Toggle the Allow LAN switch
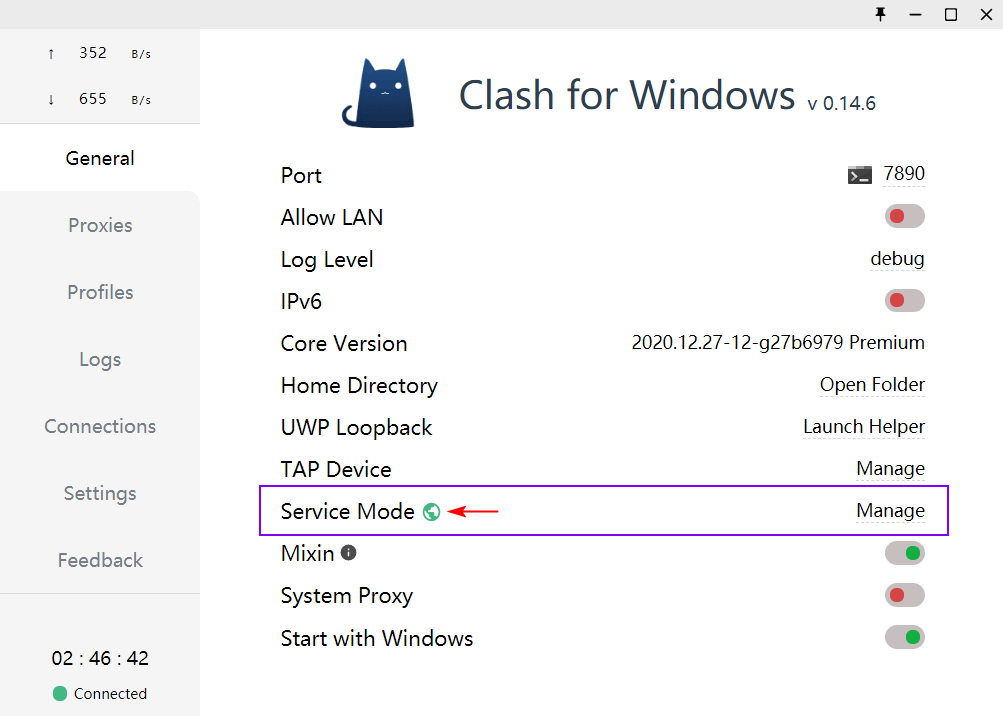Viewport: 1003px width, 716px height. point(904,216)
